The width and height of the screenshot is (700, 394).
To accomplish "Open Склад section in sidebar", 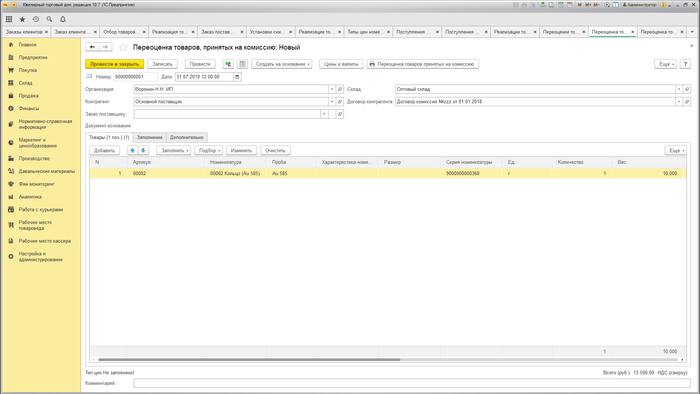I will pos(25,83).
